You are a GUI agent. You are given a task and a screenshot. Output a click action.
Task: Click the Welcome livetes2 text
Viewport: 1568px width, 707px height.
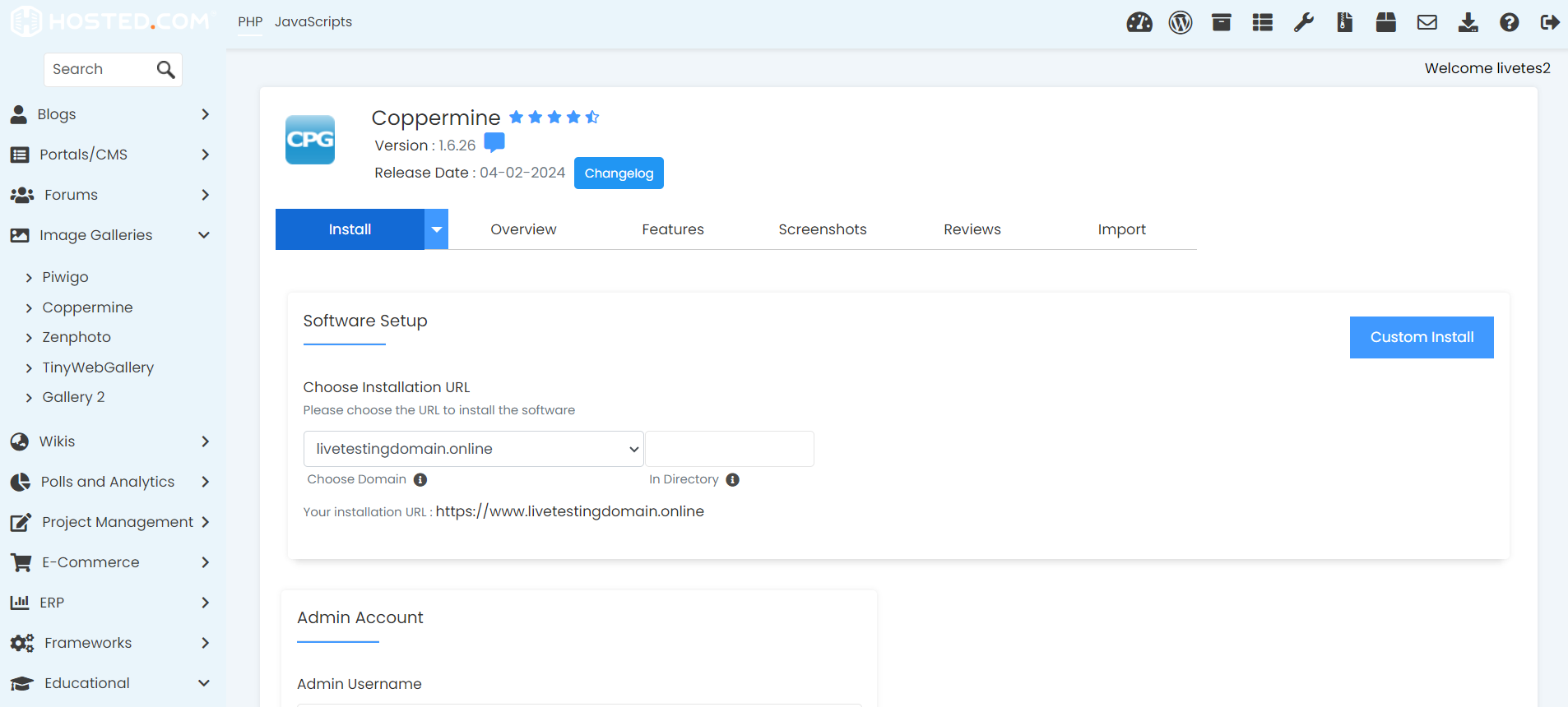pos(1487,68)
